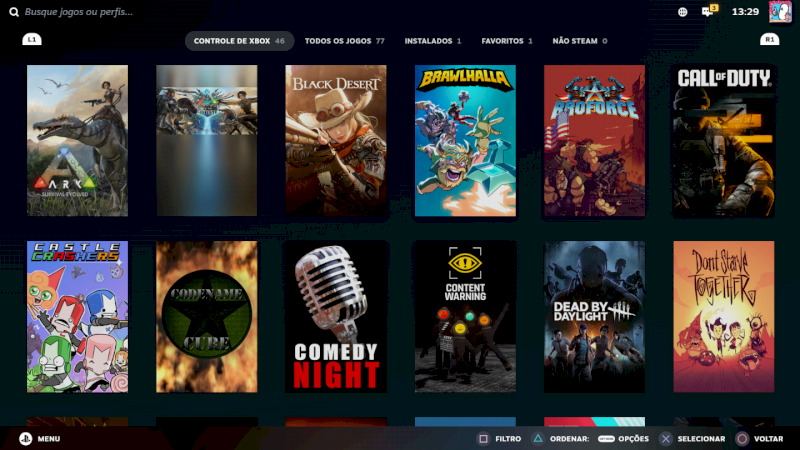Click the circle Voltar icon
The height and width of the screenshot is (450, 800).
pos(742,439)
